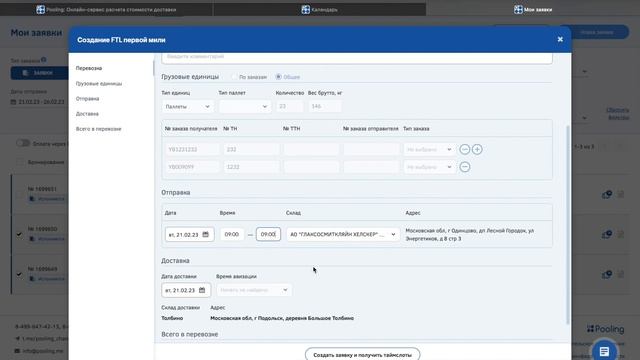Go to the Грузовые единицы section in the sidebar
This screenshot has width=640, height=360.
tap(99, 83)
